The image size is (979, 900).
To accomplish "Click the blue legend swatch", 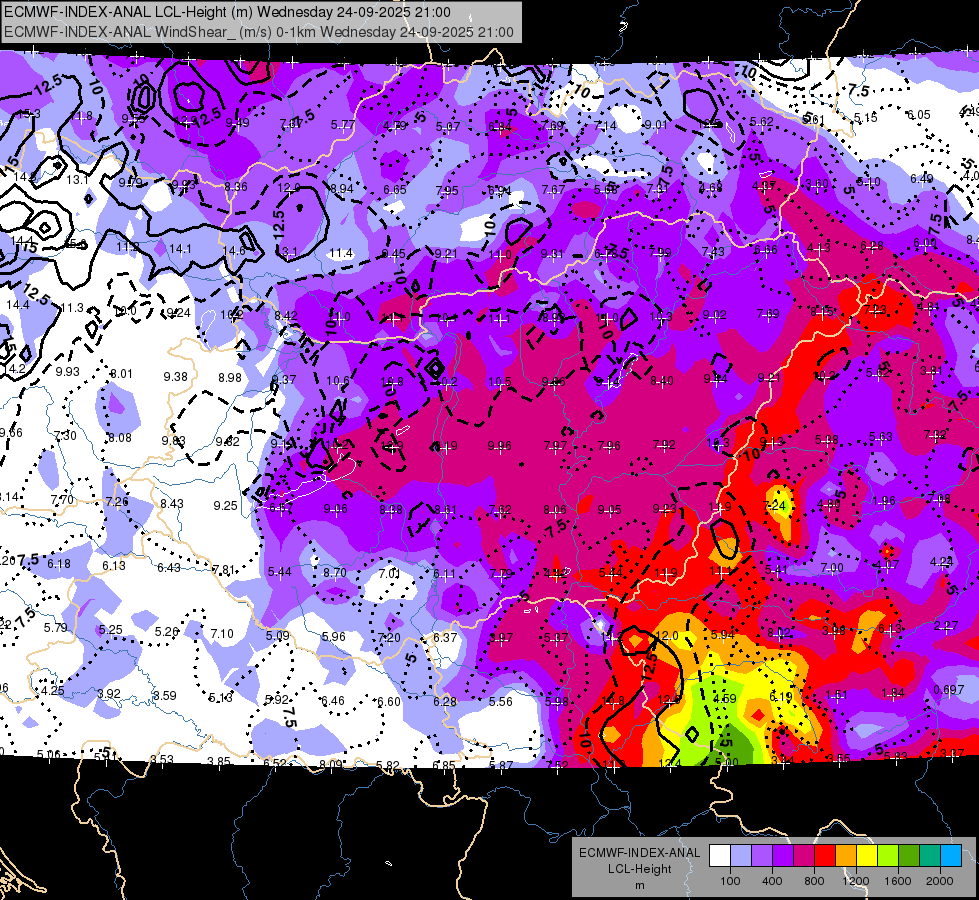I will [952, 856].
